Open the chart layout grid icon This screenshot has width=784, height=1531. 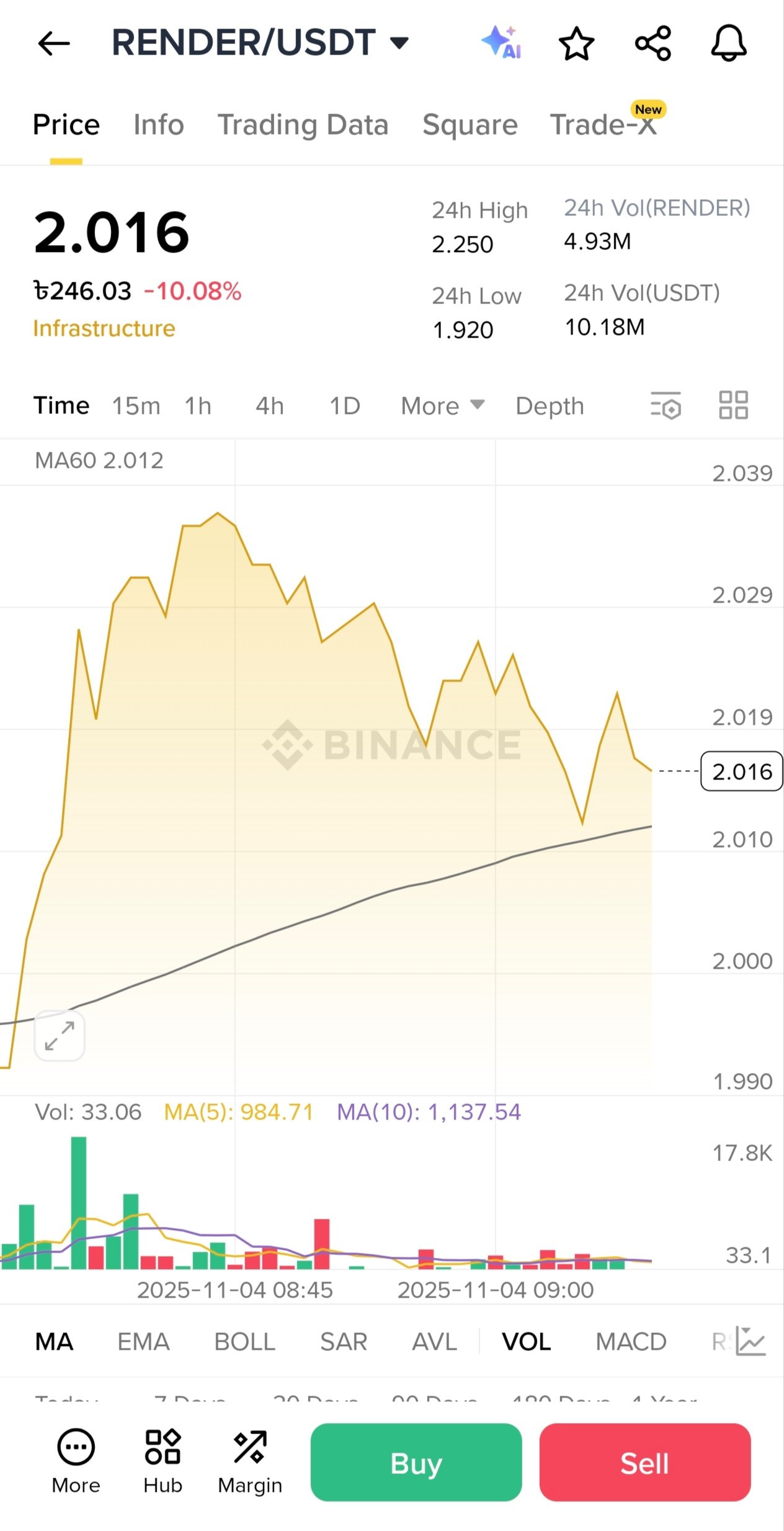click(x=733, y=406)
